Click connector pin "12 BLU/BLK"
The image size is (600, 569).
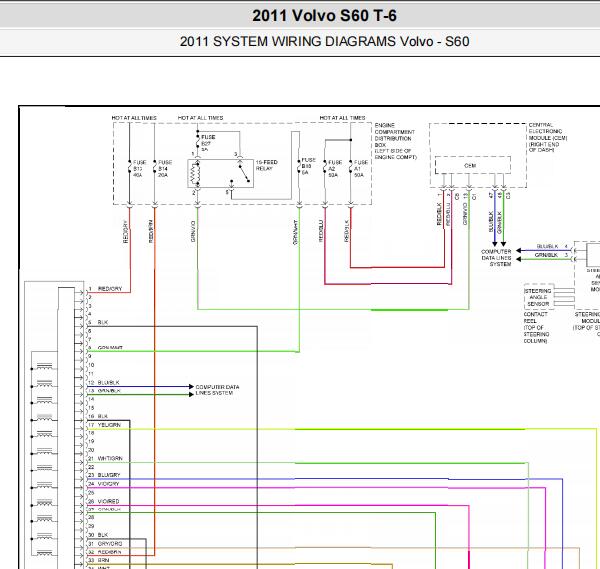click(x=104, y=383)
